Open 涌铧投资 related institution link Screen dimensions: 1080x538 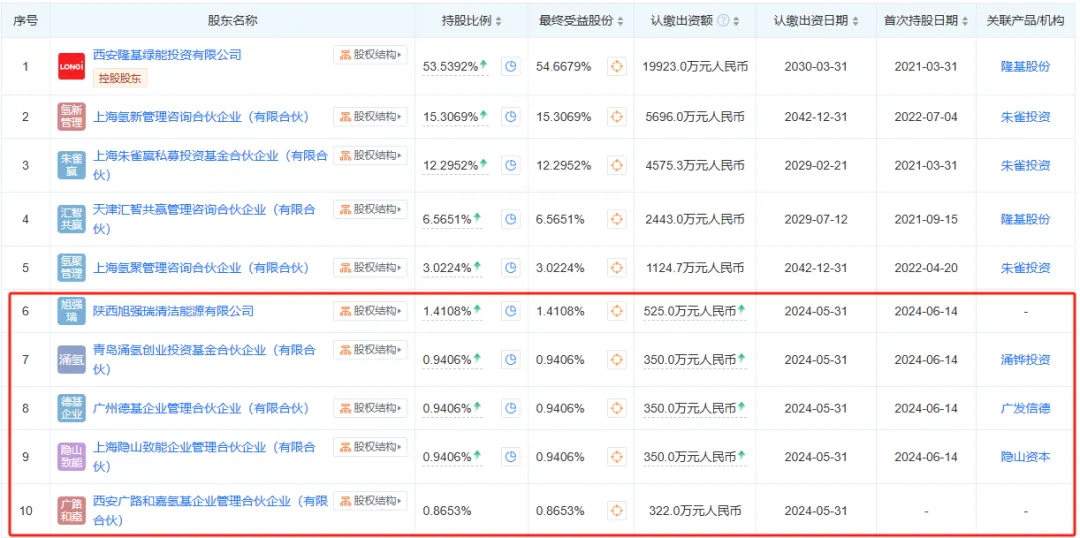coord(1026,360)
